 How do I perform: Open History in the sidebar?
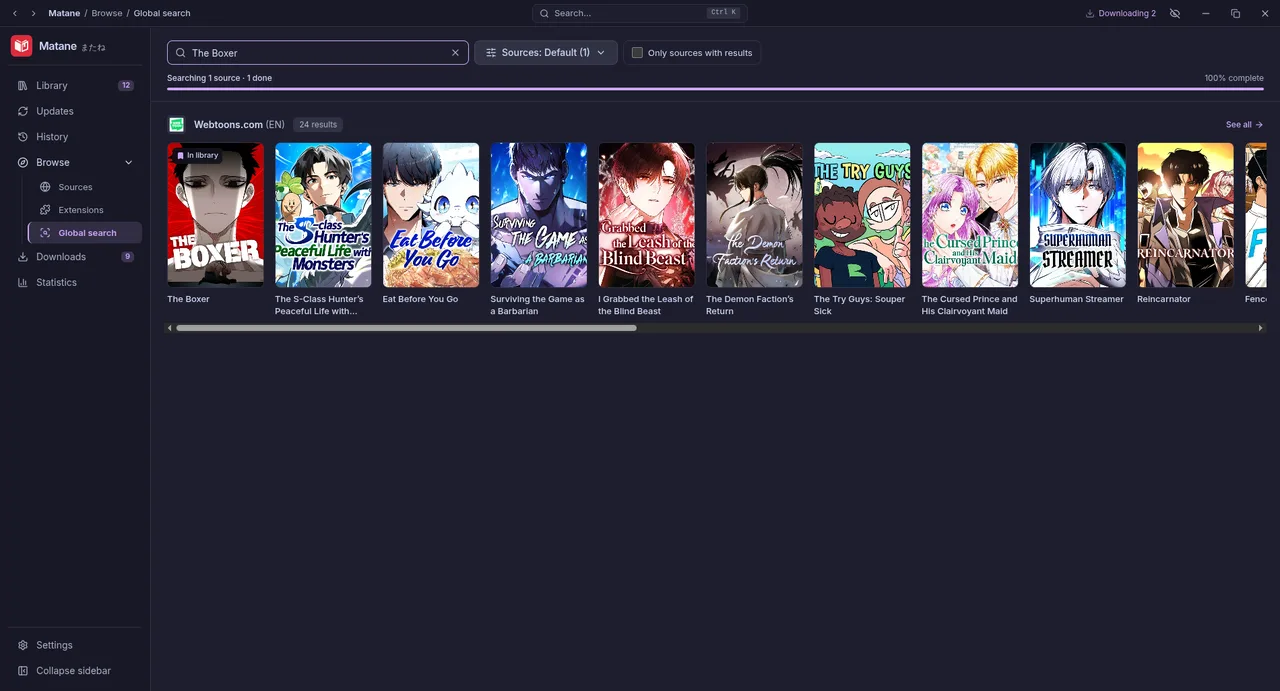pyautogui.click(x=75, y=137)
